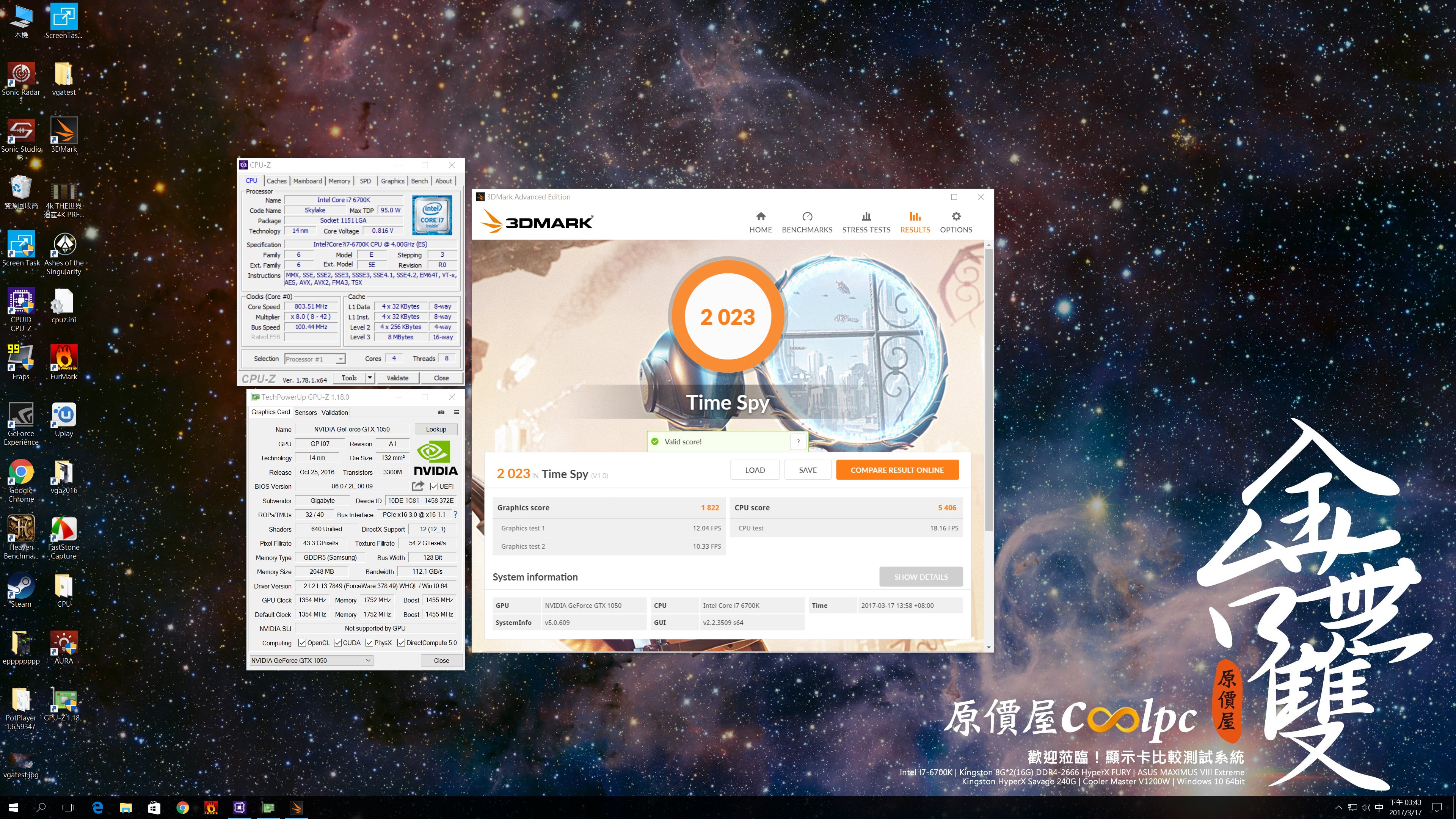The height and width of the screenshot is (819, 1456).
Task: Open GeForce Experience desktop shortcut
Action: click(21, 424)
